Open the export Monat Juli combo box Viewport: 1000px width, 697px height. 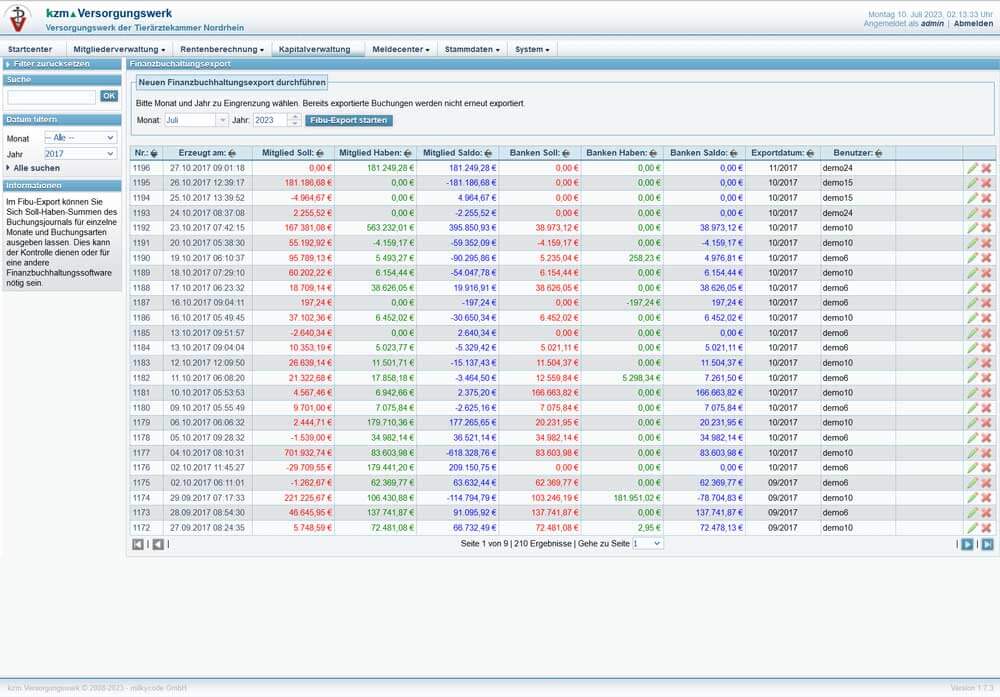[x=196, y=120]
